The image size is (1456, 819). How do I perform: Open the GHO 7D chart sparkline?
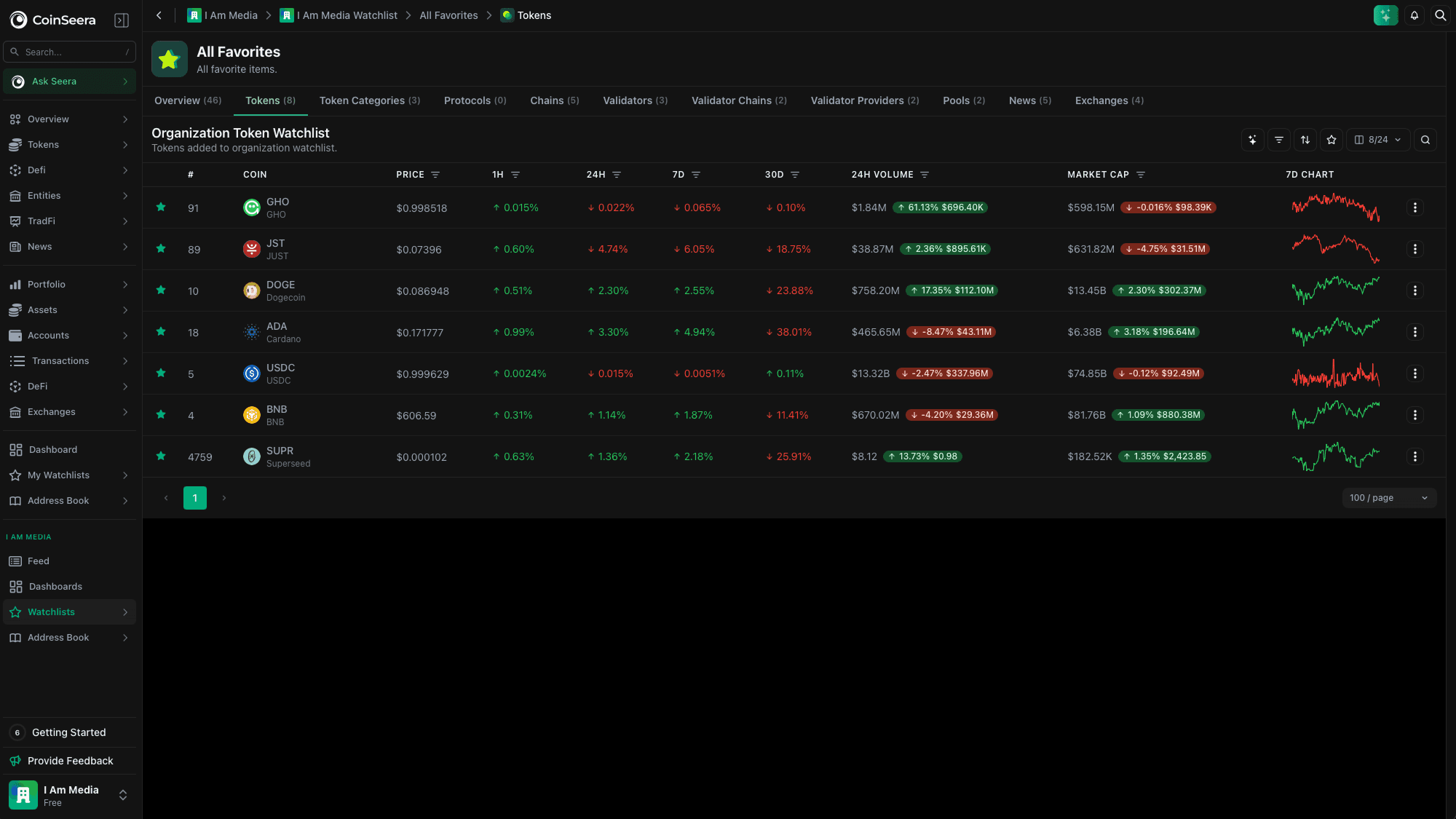1335,207
